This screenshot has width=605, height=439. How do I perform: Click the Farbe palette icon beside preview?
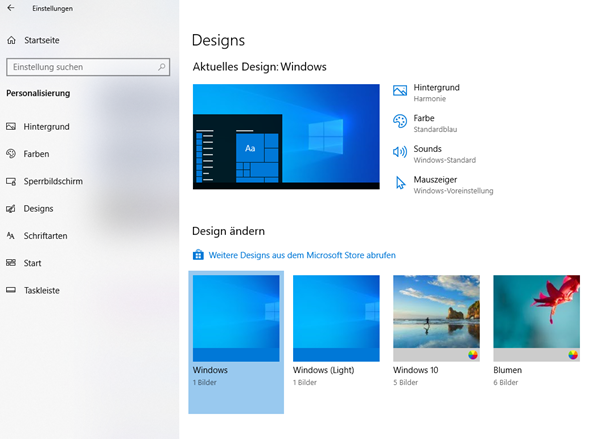[x=400, y=121]
